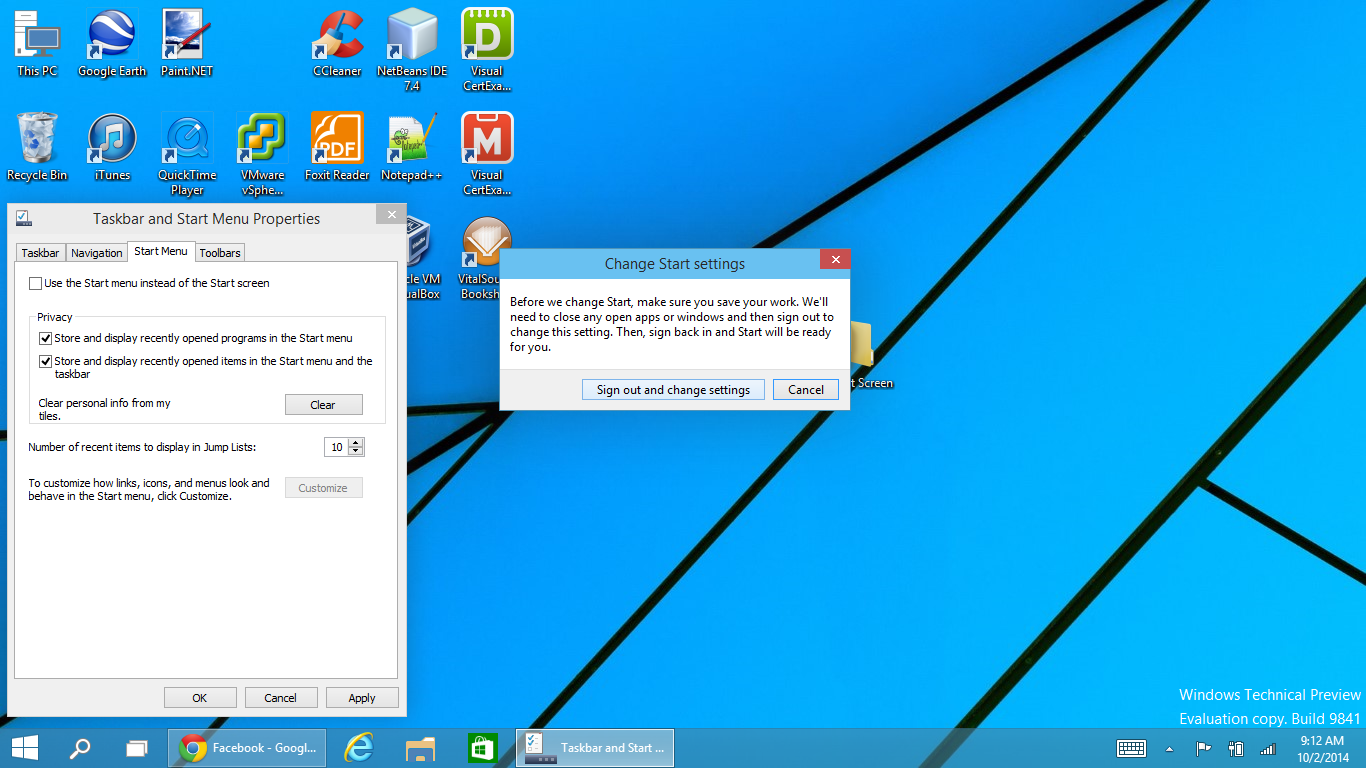Open This PC desktop icon
The height and width of the screenshot is (768, 1366).
(x=37, y=44)
